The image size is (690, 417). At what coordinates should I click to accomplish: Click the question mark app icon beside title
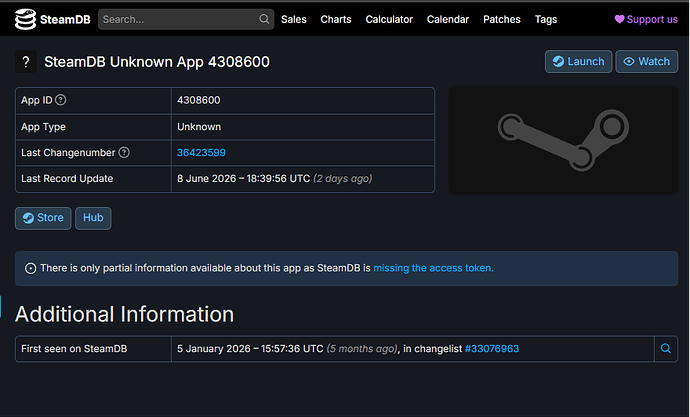(x=26, y=62)
